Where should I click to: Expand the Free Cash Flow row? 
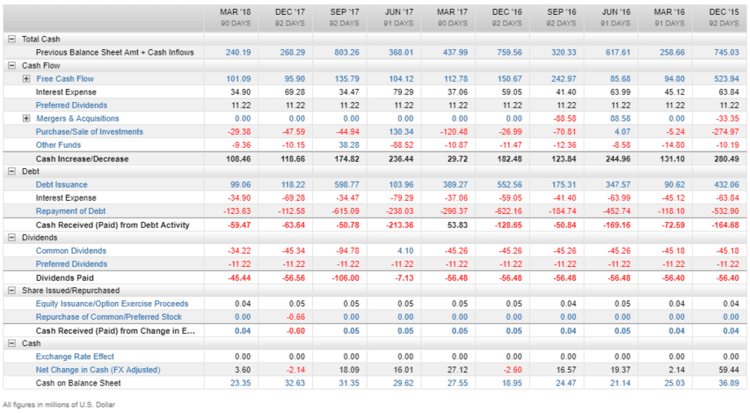click(x=26, y=78)
